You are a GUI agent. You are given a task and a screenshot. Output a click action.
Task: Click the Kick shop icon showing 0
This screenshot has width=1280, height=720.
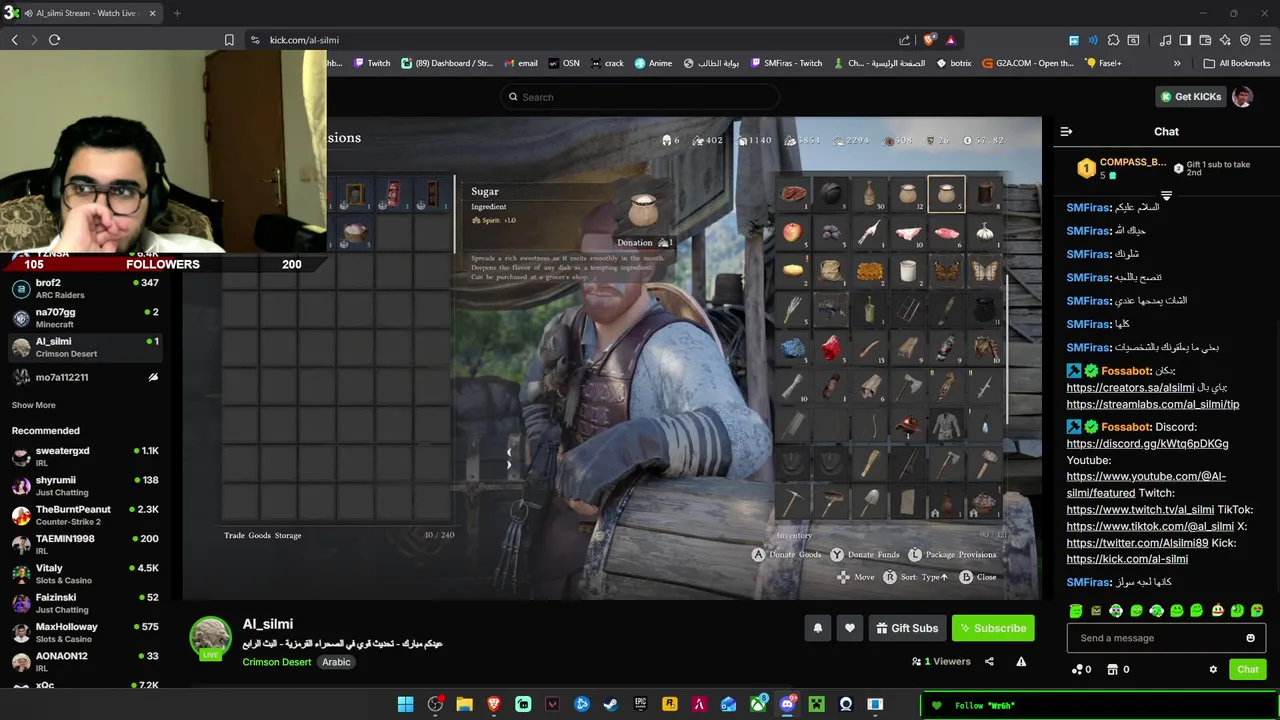point(1118,669)
